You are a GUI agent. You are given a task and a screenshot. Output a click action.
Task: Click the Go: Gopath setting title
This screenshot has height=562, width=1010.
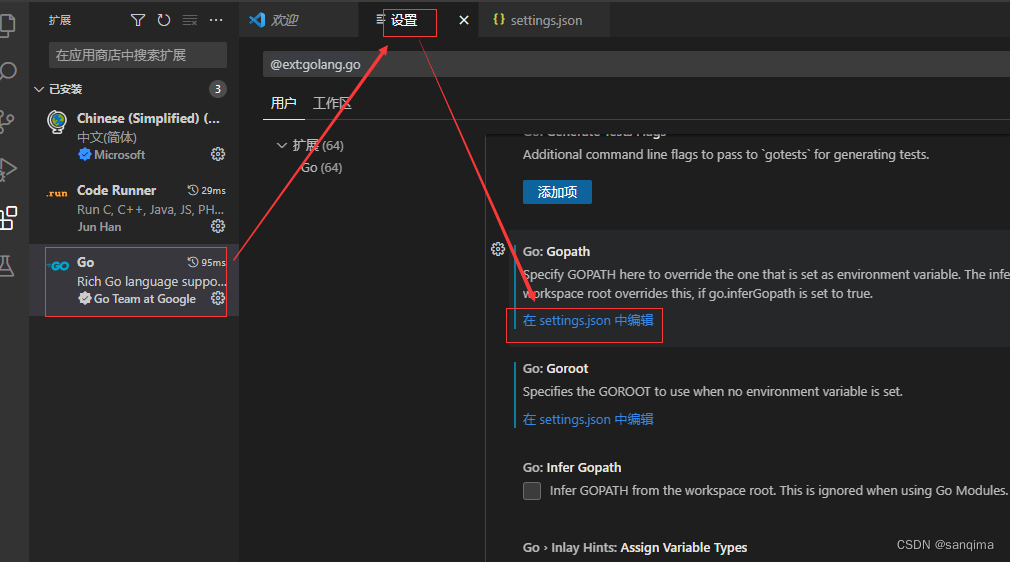pyautogui.click(x=557, y=251)
